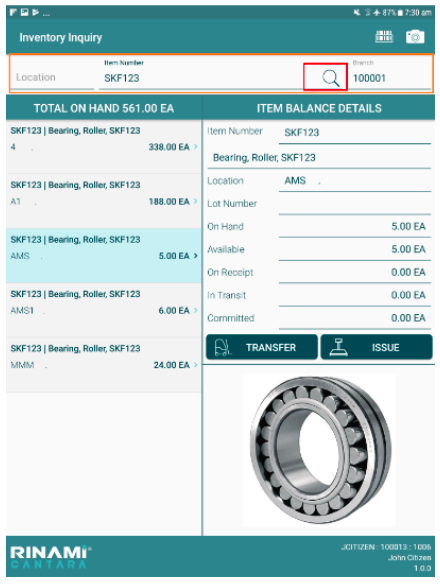440x585 pixels.
Task: Click the ISSUE button
Action: click(x=377, y=347)
